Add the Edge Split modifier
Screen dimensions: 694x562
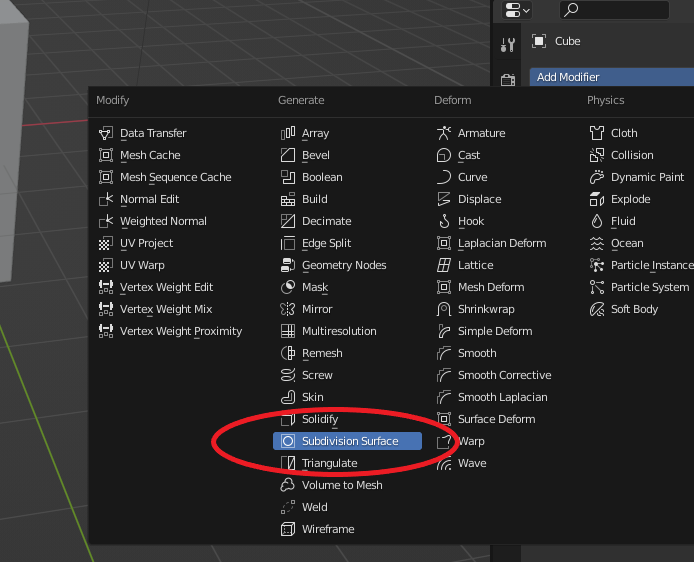(x=326, y=243)
